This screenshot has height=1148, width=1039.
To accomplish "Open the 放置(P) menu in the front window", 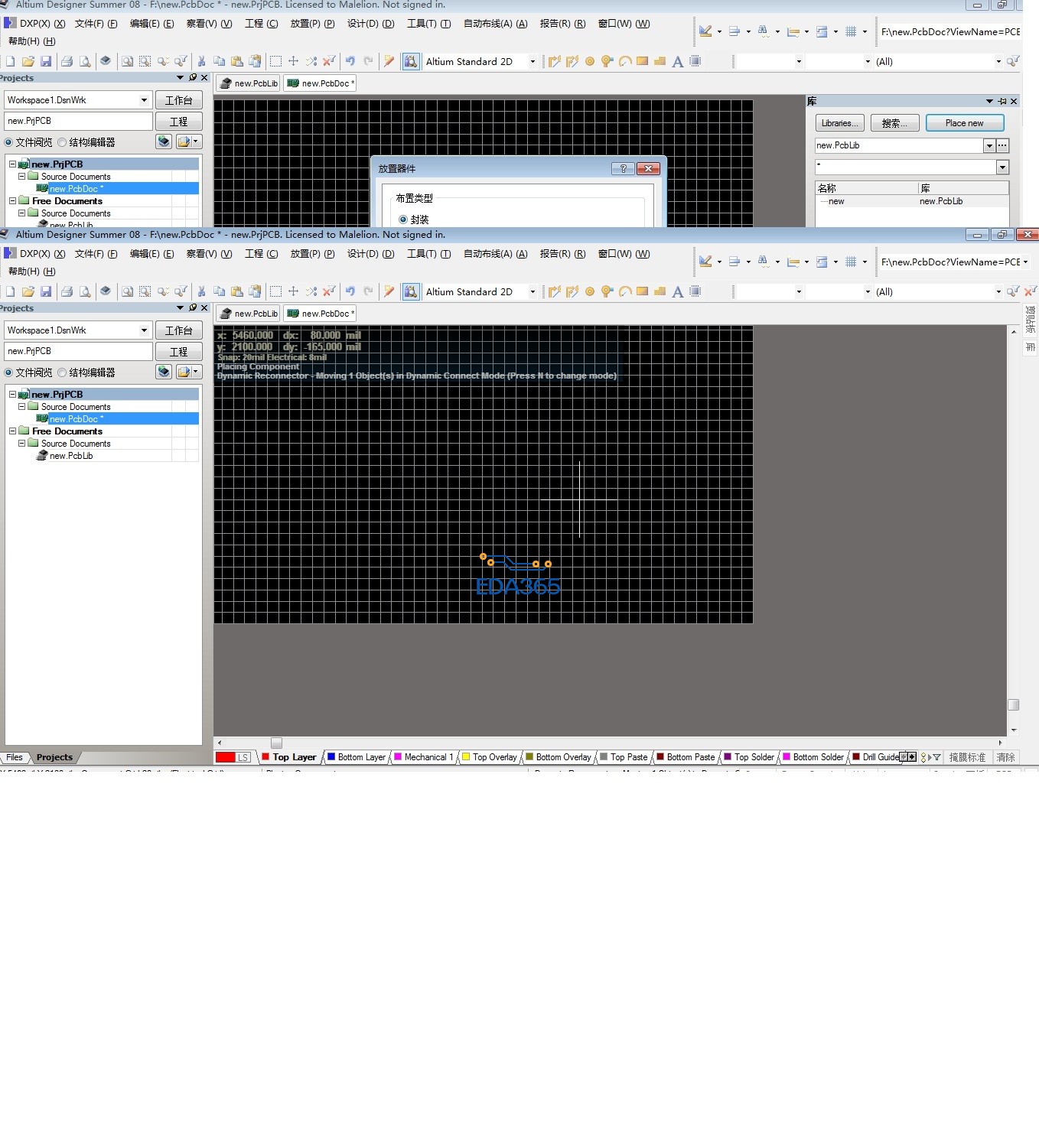I will [312, 254].
